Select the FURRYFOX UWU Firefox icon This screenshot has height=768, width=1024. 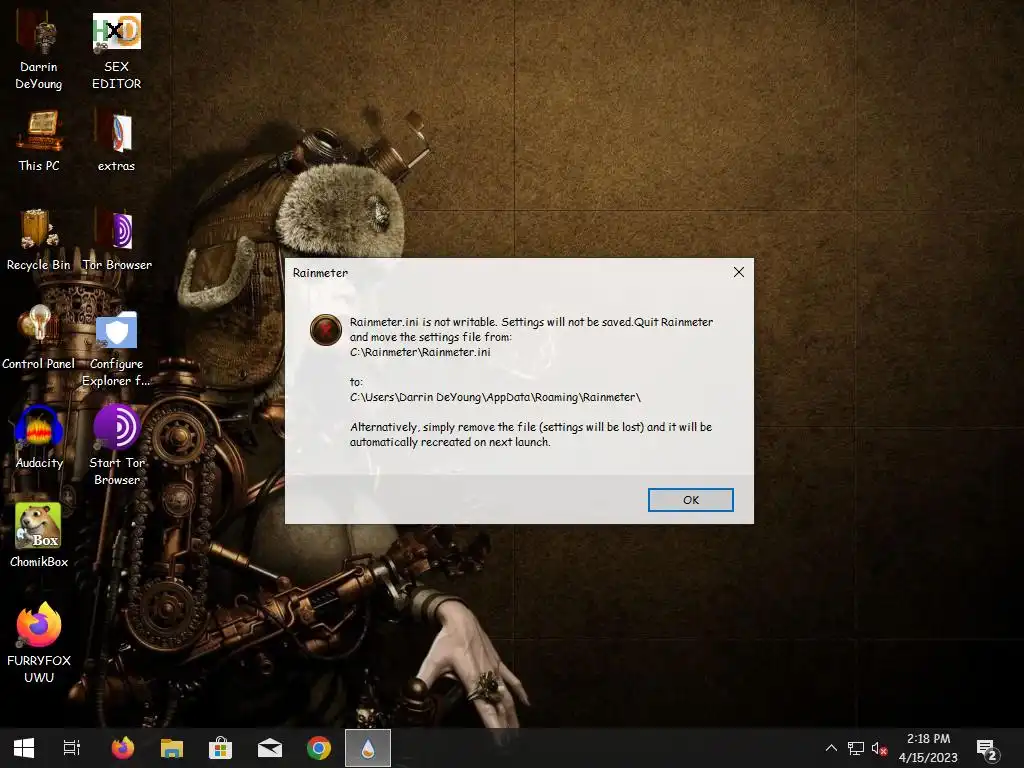point(39,643)
